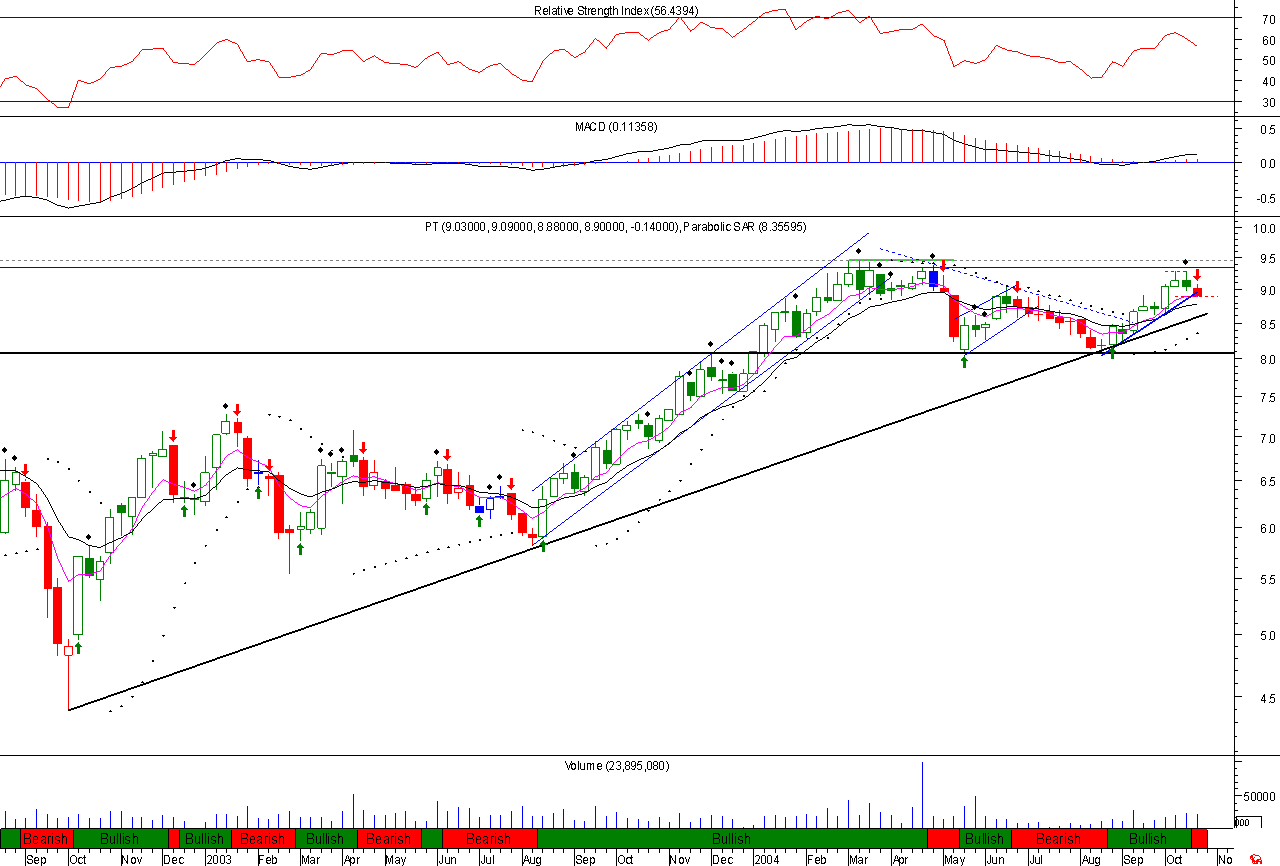This screenshot has width=1280, height=866.
Task: Click the diamond marker above the September 2004 high
Action: pyautogui.click(x=1185, y=262)
